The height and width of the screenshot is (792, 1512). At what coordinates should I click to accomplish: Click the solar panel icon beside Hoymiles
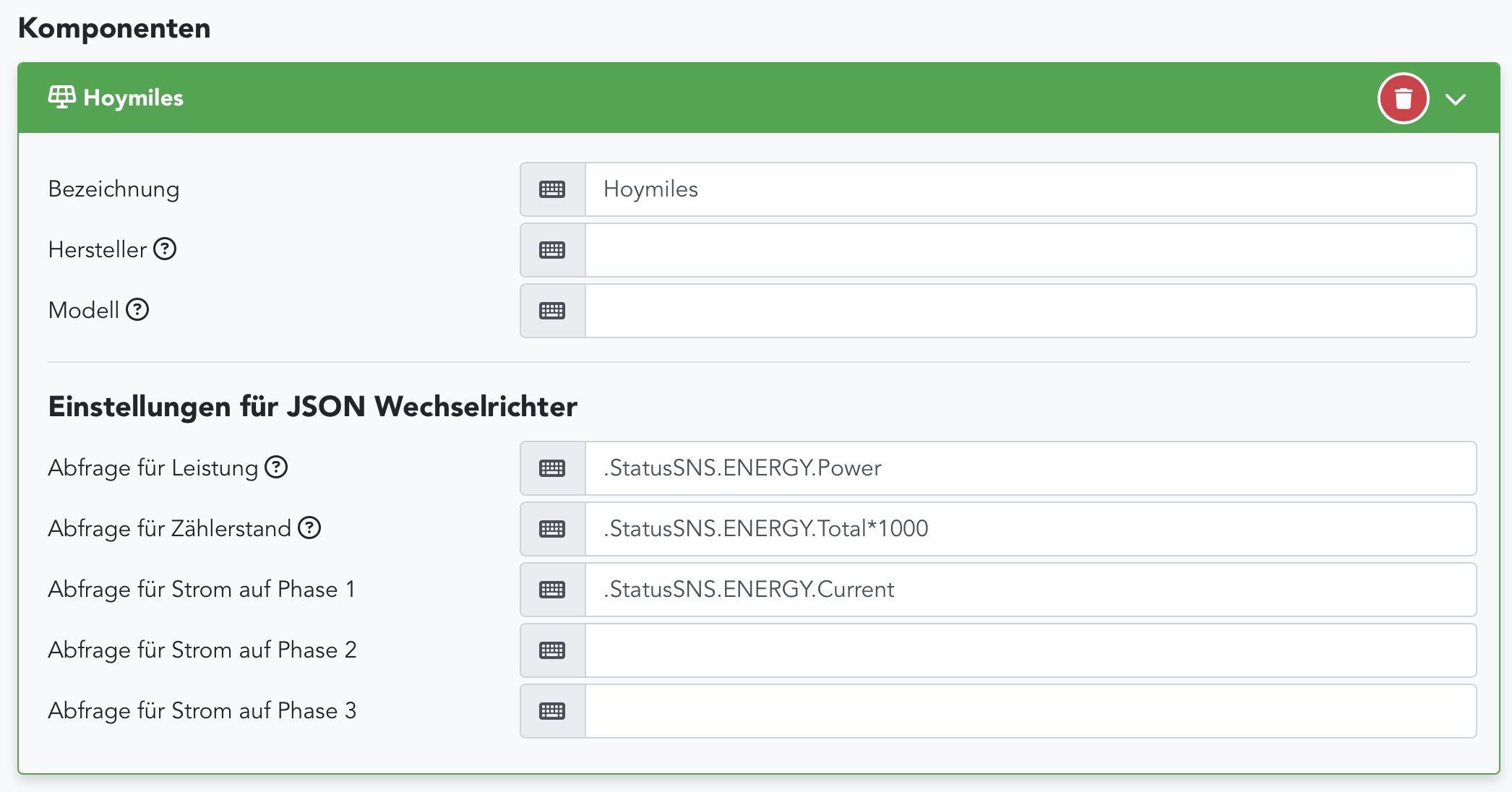pos(61,97)
